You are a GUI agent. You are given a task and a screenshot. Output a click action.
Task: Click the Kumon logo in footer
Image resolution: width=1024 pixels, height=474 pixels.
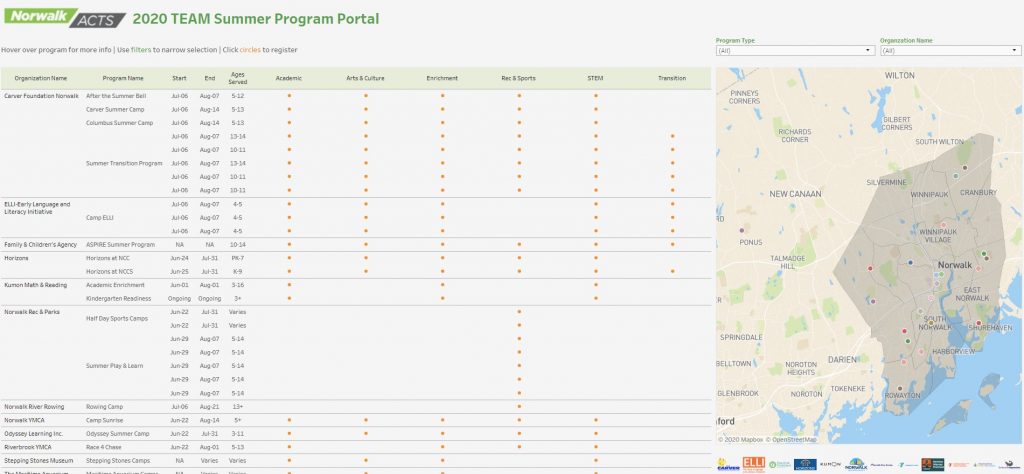point(831,464)
